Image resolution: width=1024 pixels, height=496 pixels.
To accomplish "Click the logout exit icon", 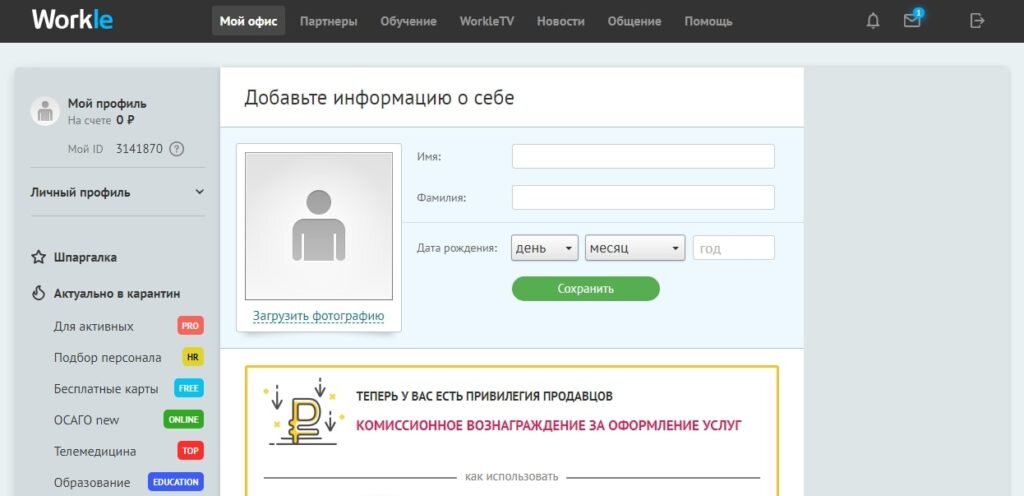I will [977, 21].
